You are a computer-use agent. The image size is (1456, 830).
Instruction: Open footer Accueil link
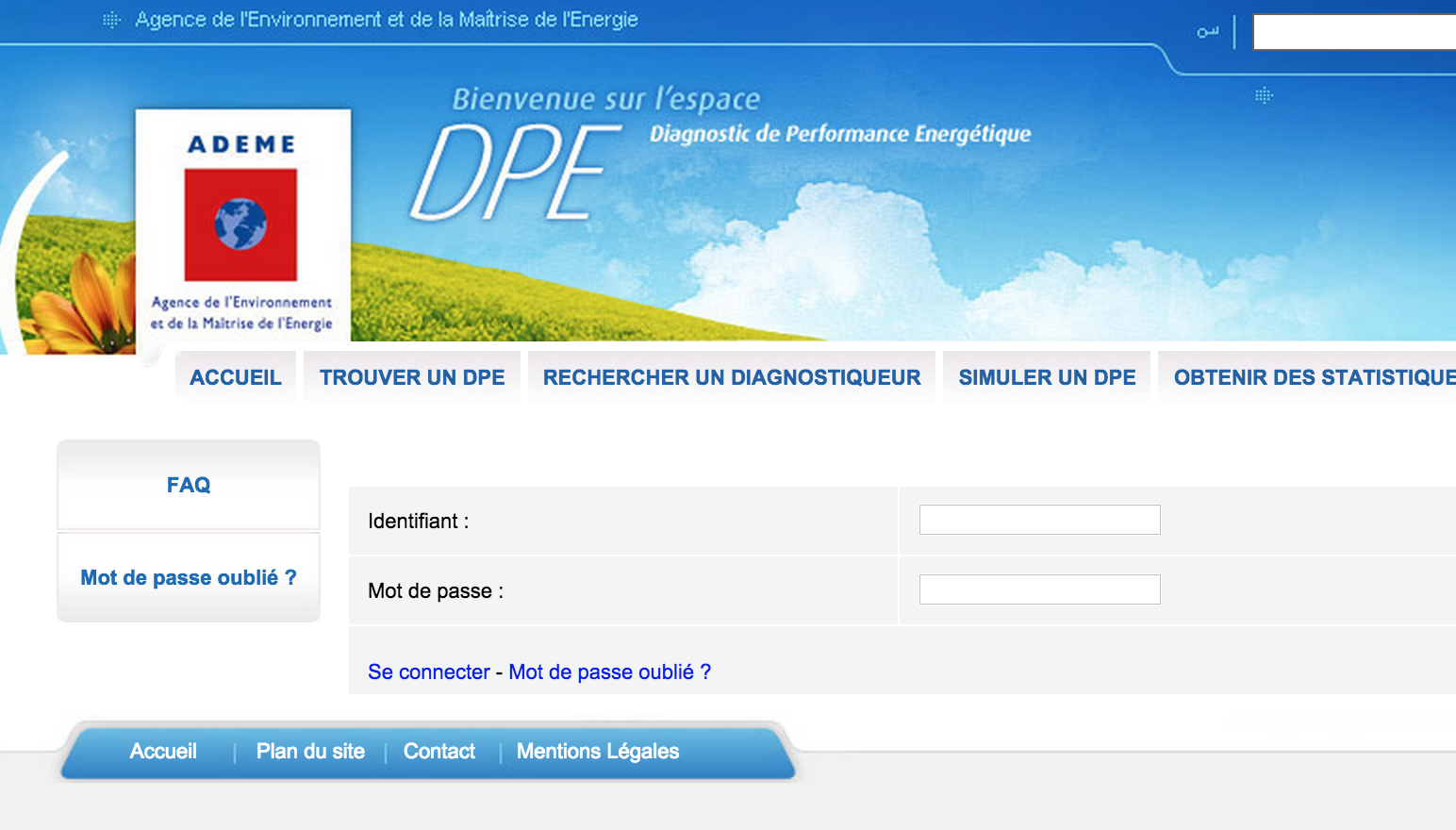tap(163, 752)
